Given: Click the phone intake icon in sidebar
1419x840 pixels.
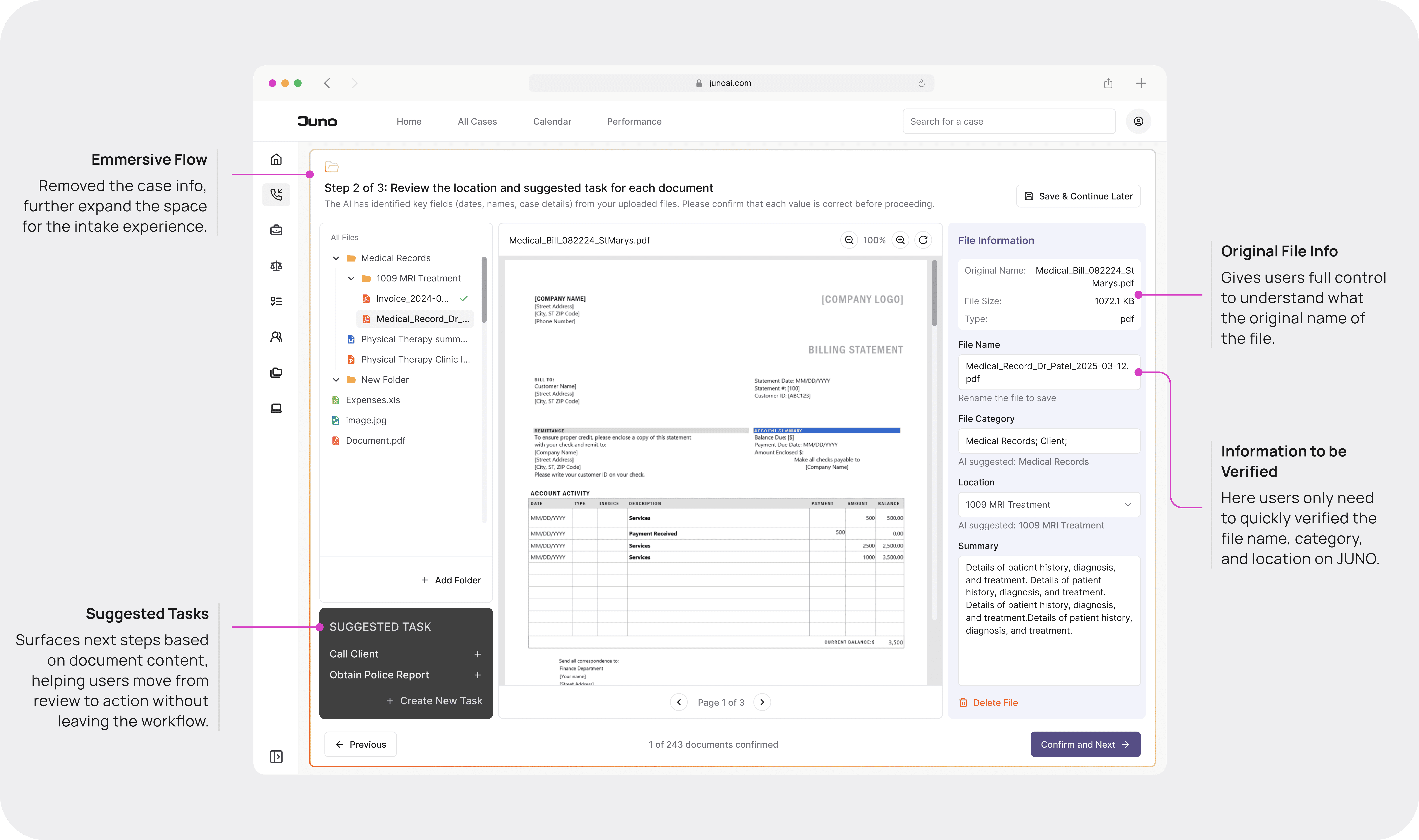Looking at the screenshot, I should coord(276,195).
